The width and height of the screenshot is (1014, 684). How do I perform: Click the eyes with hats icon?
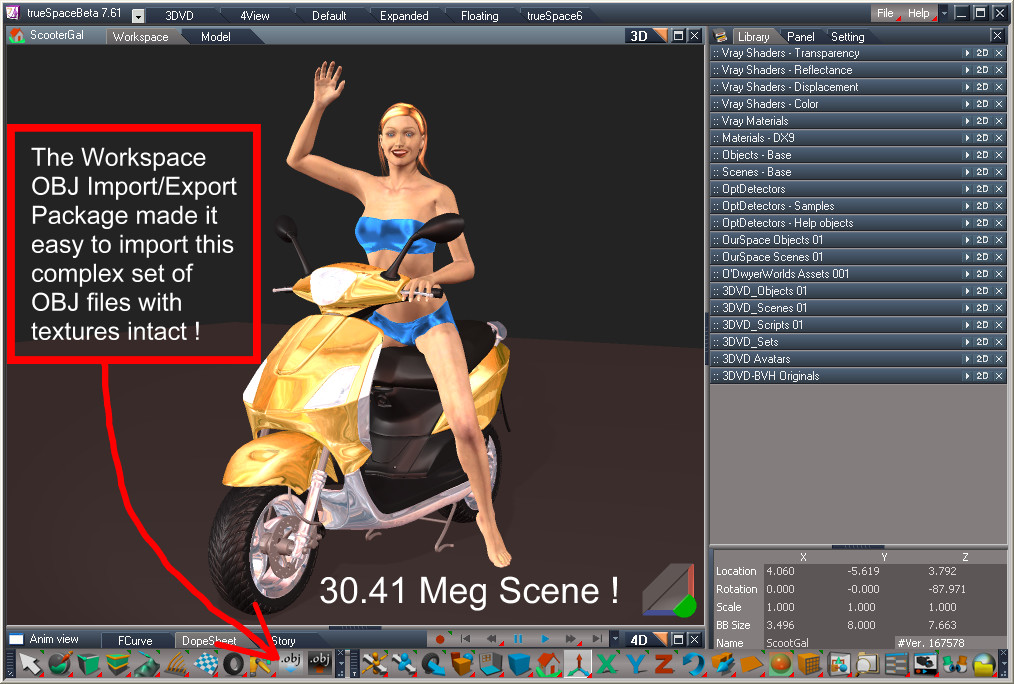[x=955, y=663]
